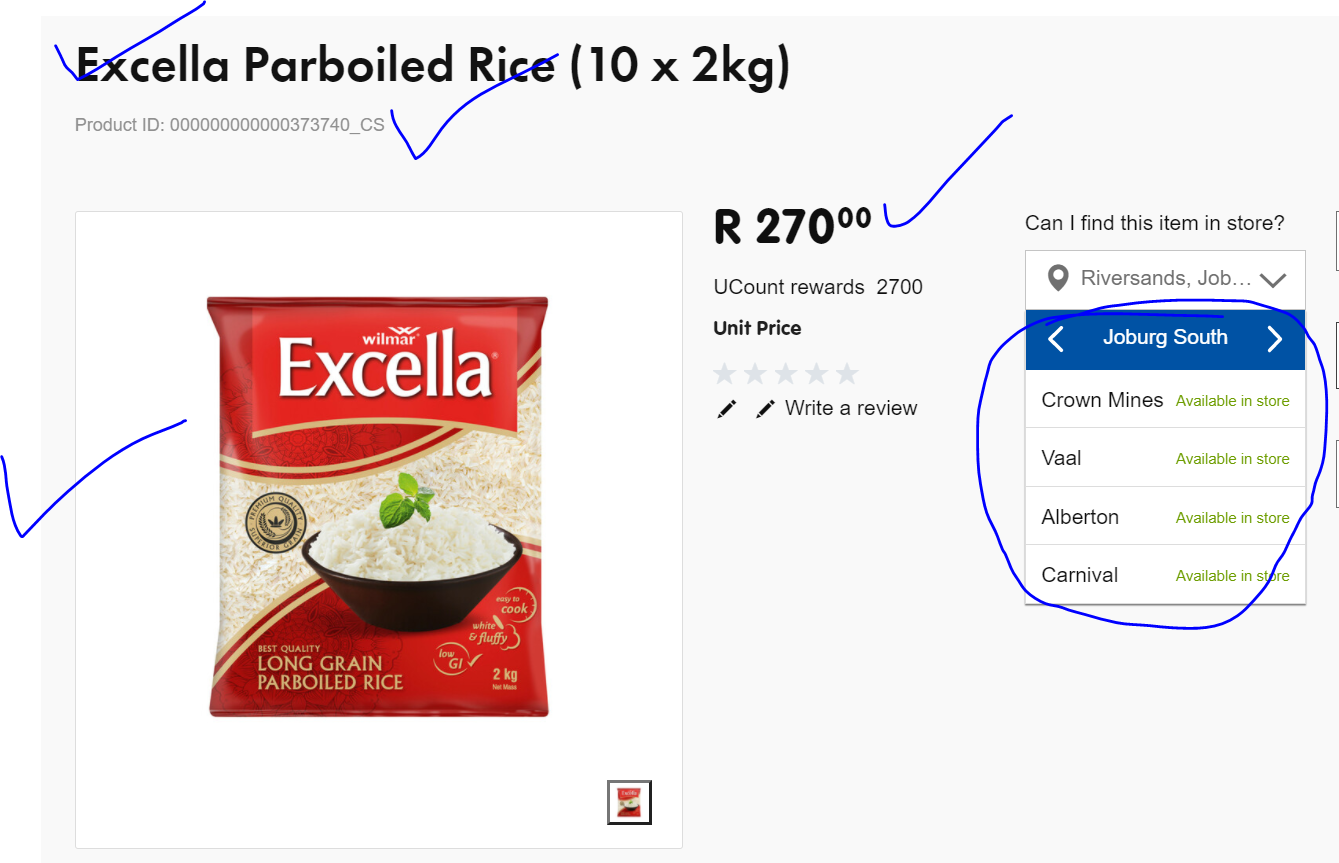Open the Riversands store selector field
1339x863 pixels.
[x=1165, y=279]
